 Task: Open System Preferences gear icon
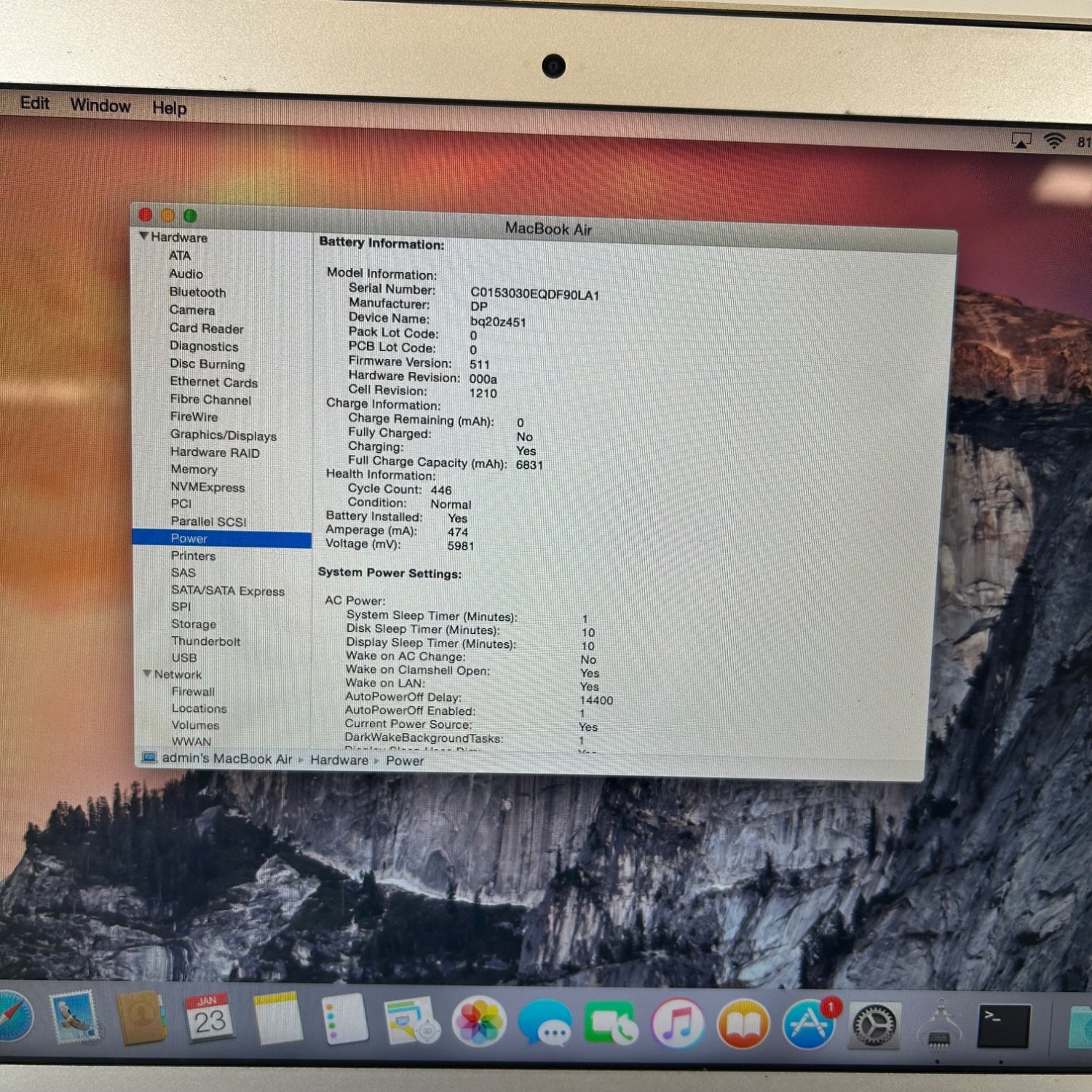874,1025
